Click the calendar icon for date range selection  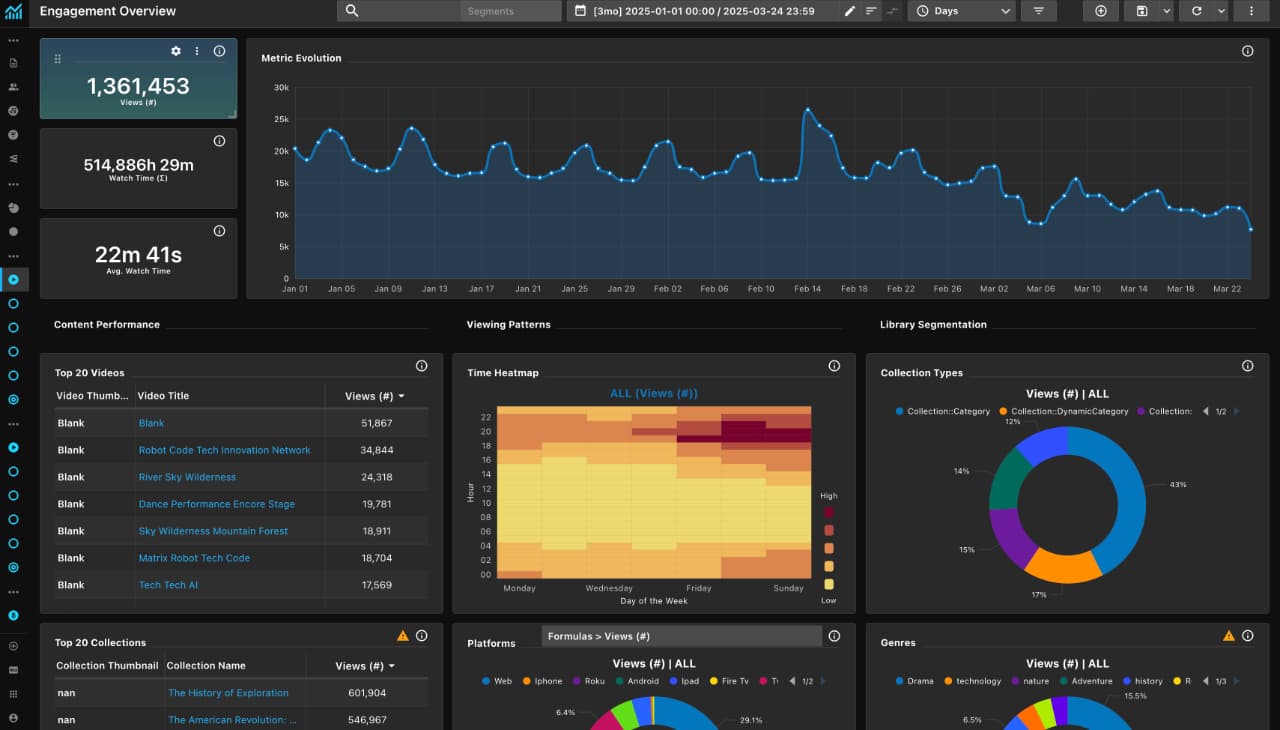tap(582, 11)
